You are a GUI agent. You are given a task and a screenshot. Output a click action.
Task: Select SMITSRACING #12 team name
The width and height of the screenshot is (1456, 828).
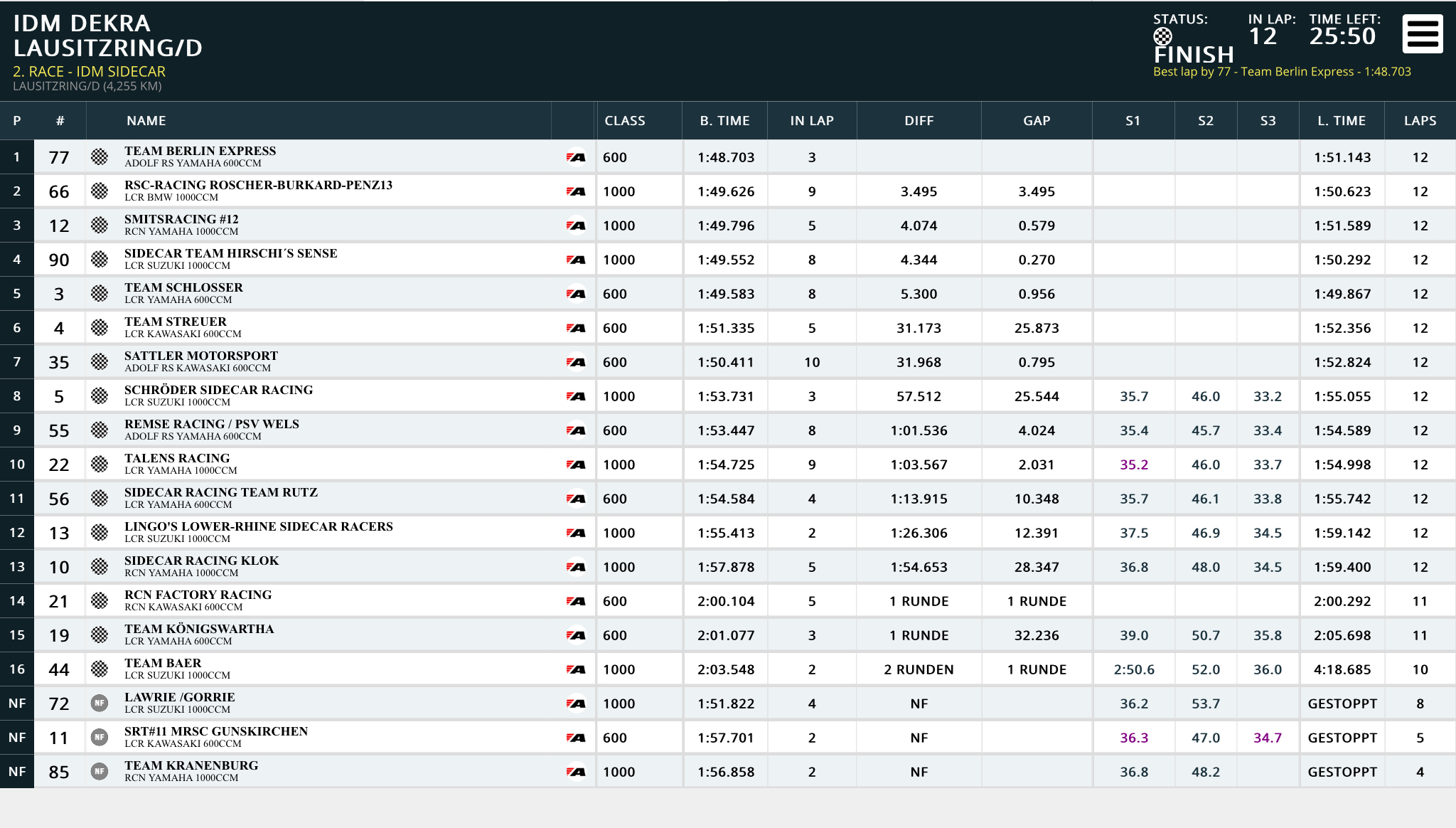tap(181, 219)
